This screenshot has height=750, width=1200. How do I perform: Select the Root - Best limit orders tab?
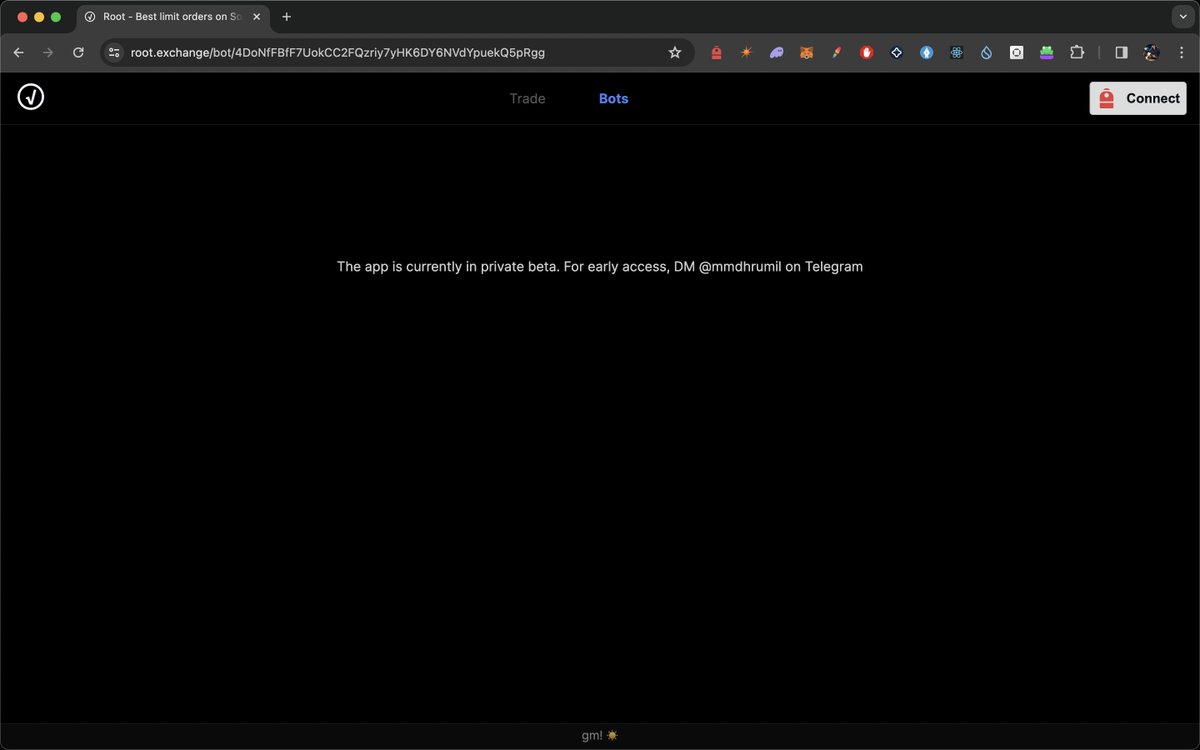(x=172, y=17)
